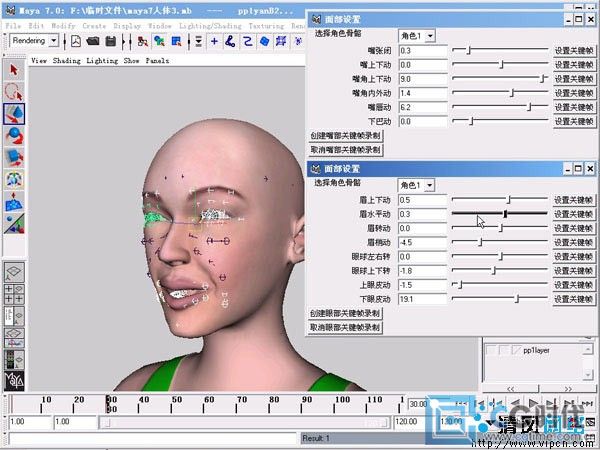
Task: Click the 下眼皮动 value field 19.1
Action: click(x=422, y=299)
